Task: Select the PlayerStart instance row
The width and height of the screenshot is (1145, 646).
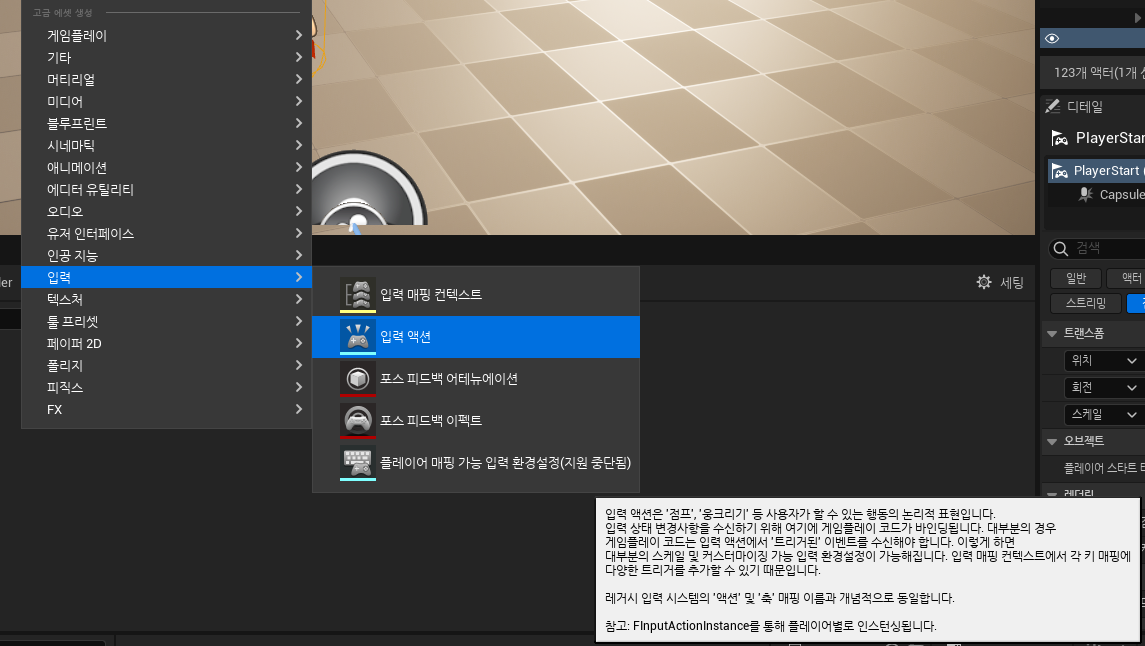Action: [1096, 171]
